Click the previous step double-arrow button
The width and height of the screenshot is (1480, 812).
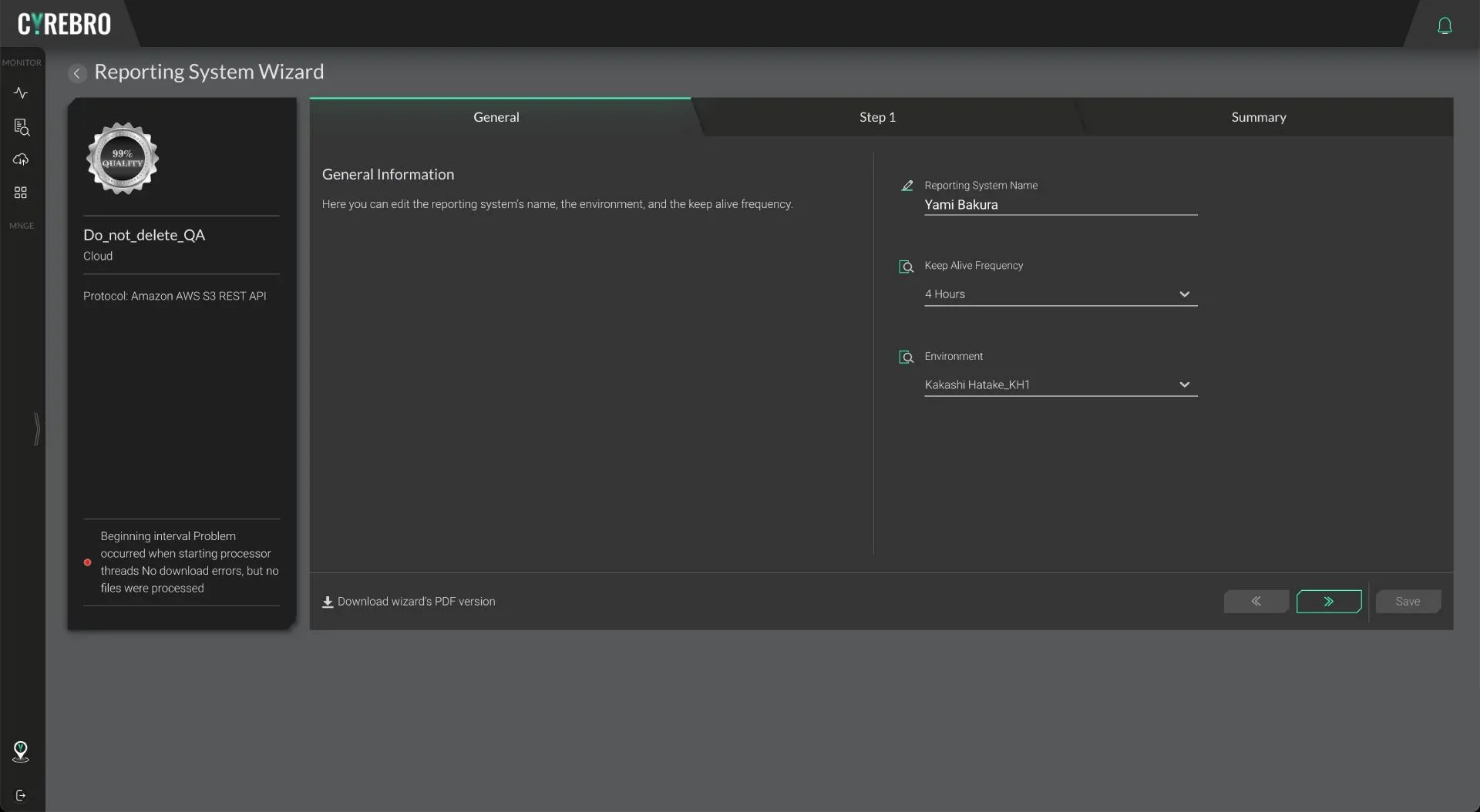(1256, 602)
